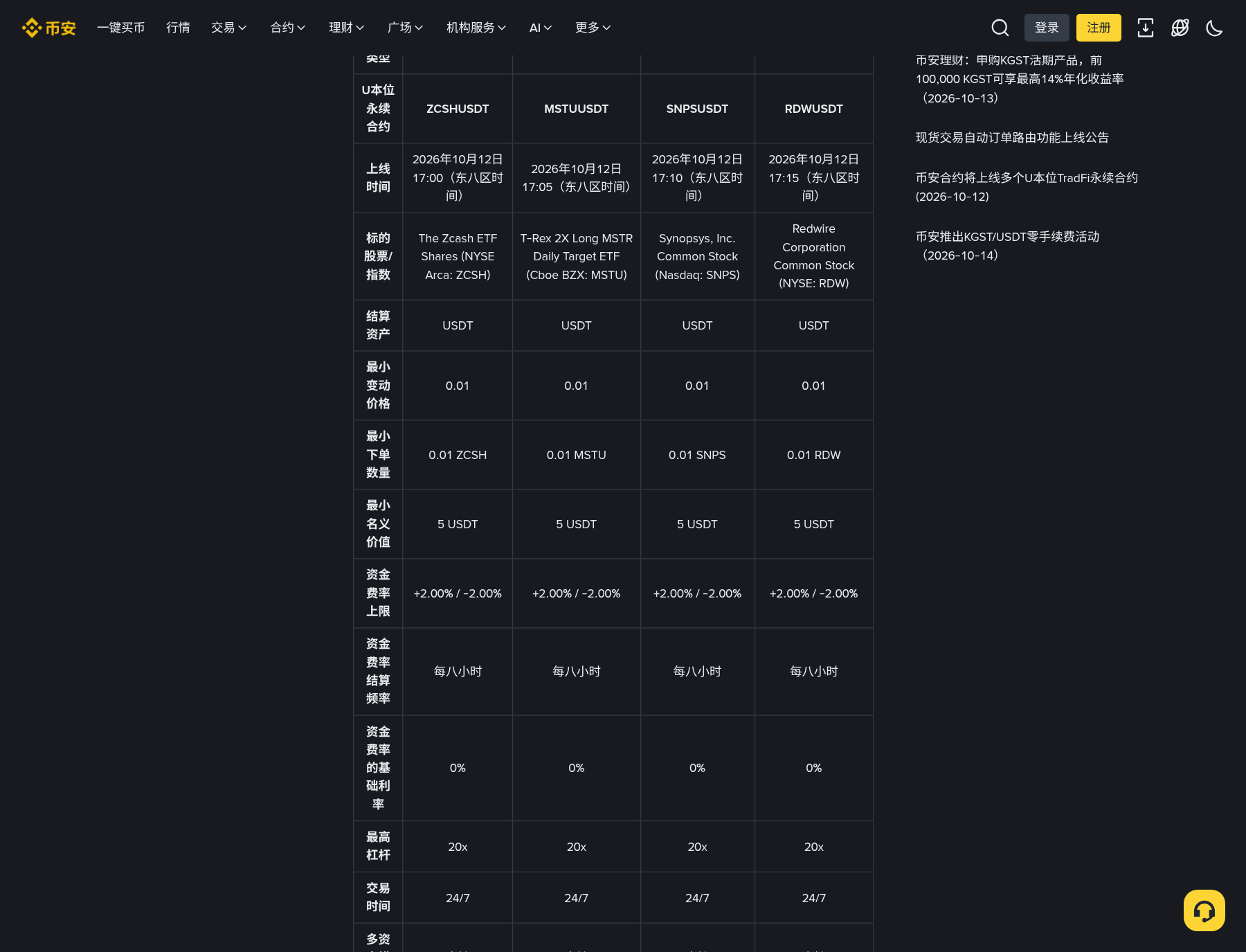Select the ZCSHUSDT table cell
The image size is (1246, 952).
click(458, 109)
